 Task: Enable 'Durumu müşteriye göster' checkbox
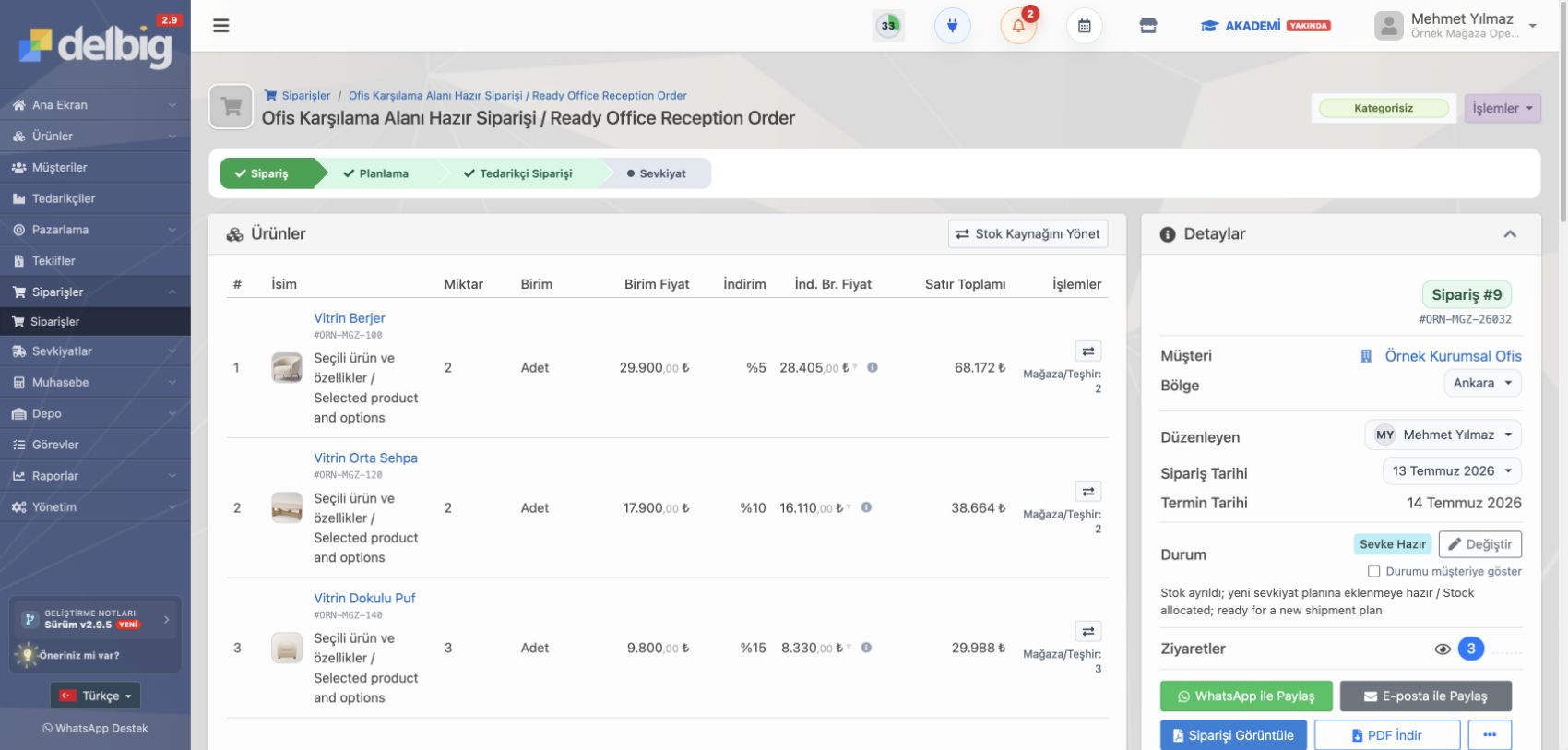[1373, 571]
